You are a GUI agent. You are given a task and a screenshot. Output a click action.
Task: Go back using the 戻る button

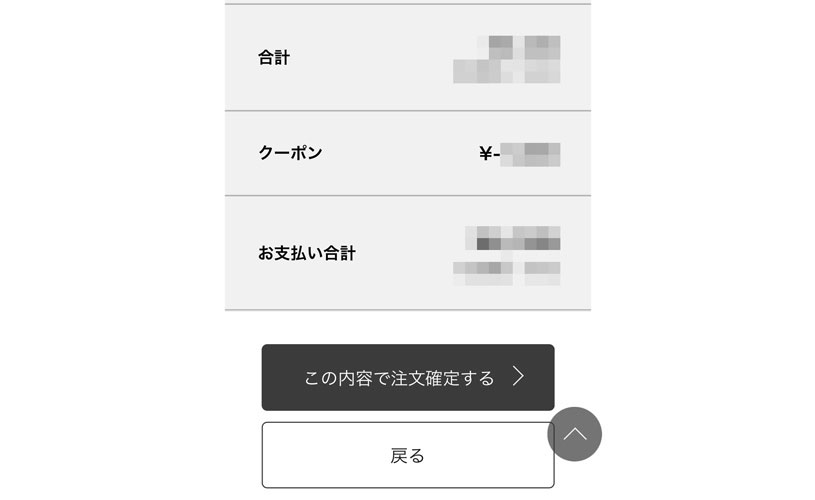pyautogui.click(x=408, y=455)
